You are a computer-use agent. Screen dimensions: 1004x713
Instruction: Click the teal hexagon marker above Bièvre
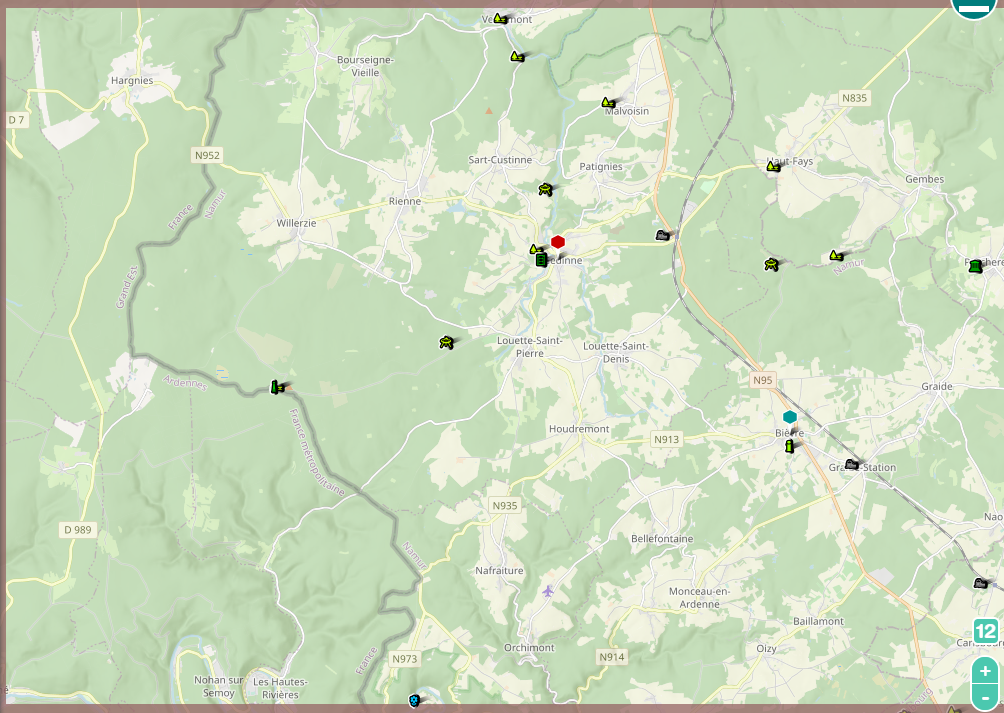pos(790,417)
